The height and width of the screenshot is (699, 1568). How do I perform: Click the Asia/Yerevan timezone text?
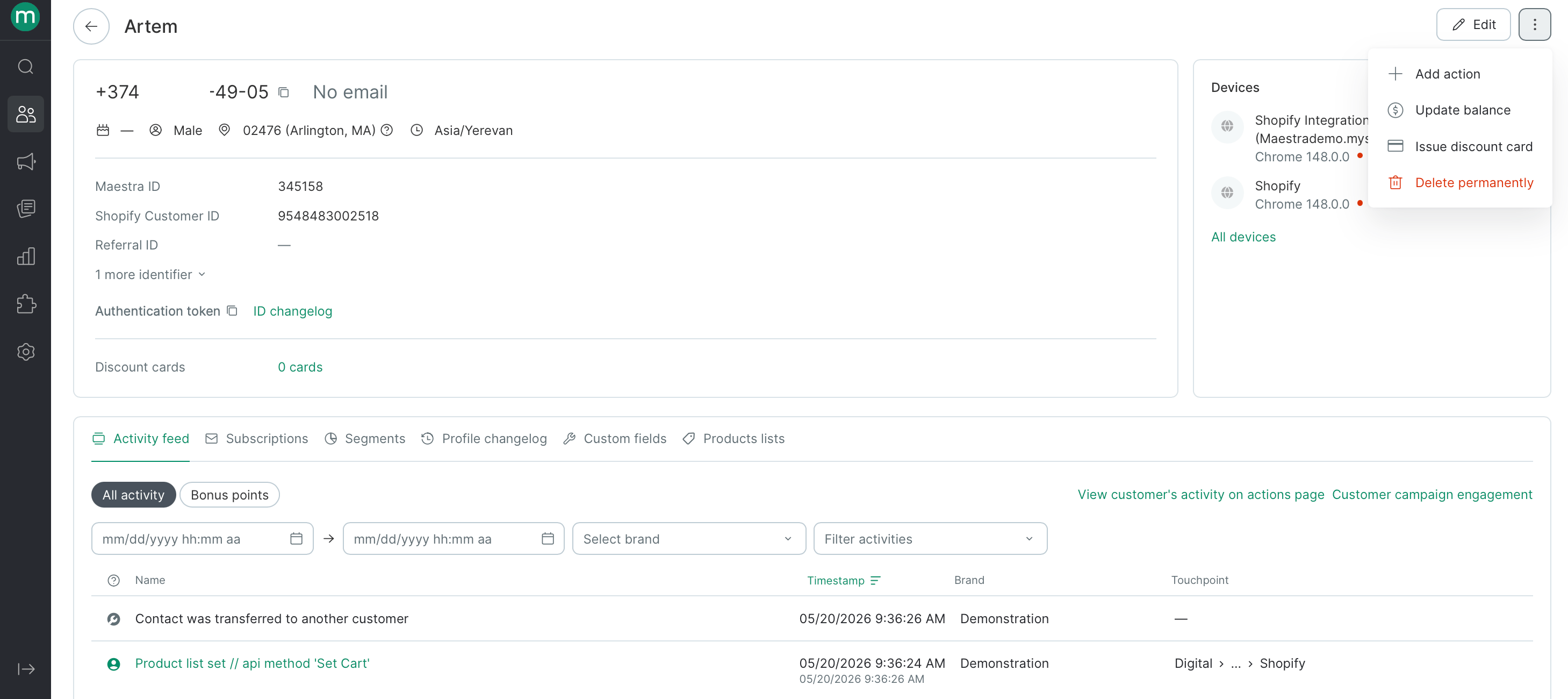473,130
